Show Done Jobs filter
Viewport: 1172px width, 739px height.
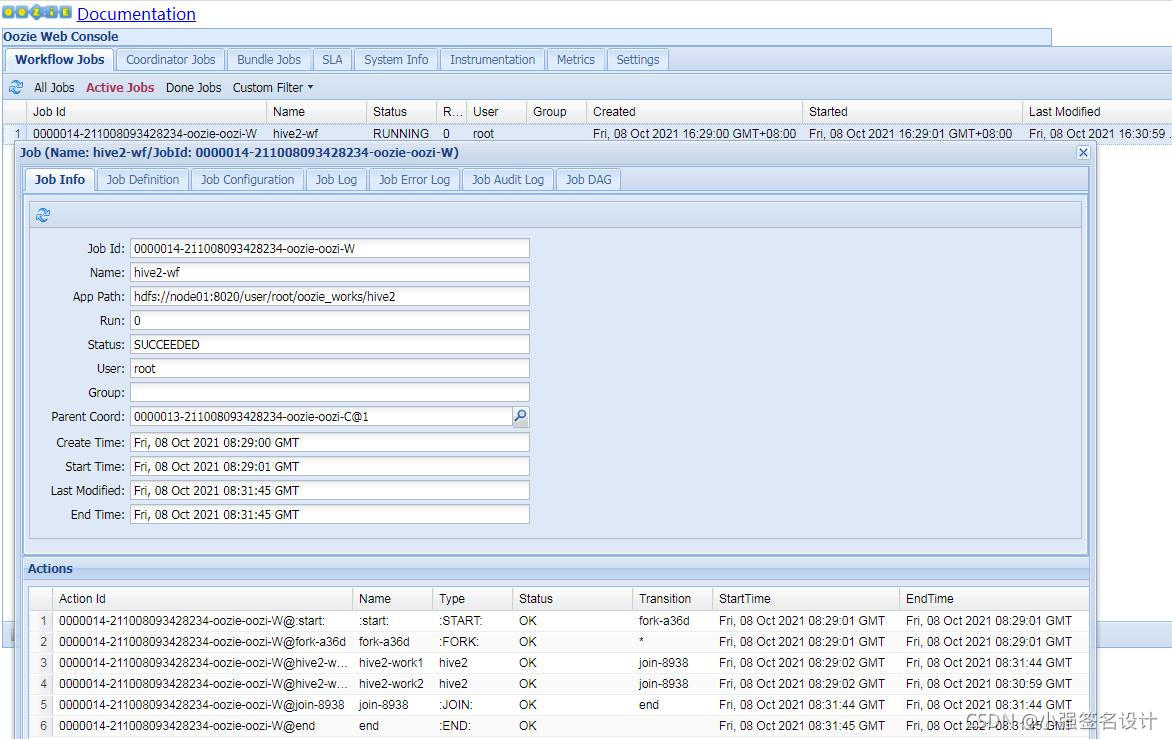click(194, 87)
